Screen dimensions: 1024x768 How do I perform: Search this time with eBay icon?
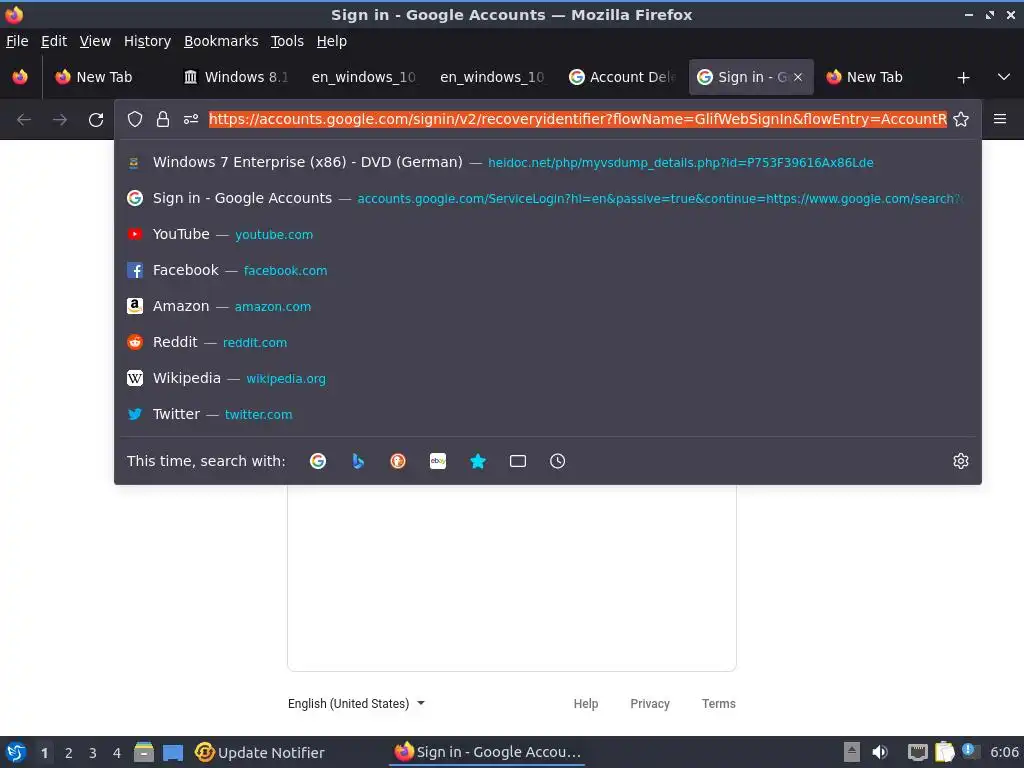click(438, 461)
